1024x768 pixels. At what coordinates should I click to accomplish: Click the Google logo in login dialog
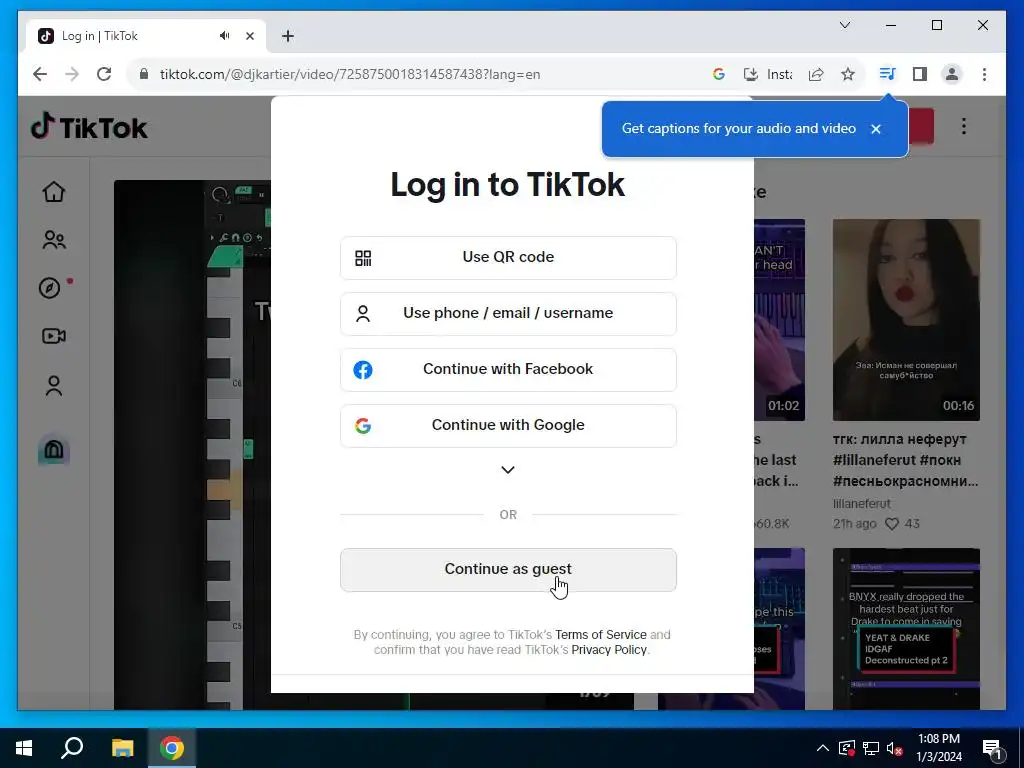click(363, 426)
